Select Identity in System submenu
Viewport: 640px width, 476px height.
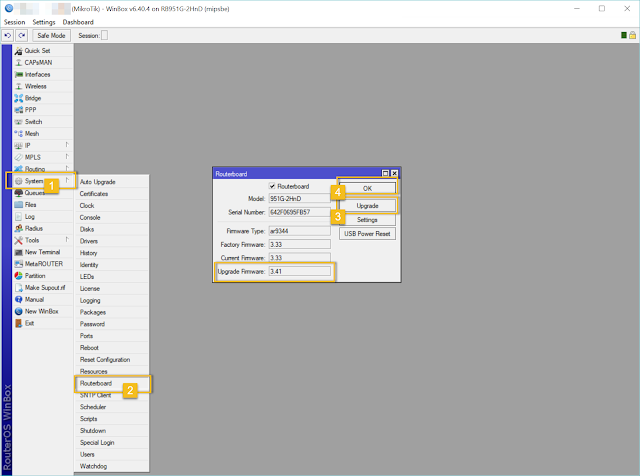click(111, 265)
